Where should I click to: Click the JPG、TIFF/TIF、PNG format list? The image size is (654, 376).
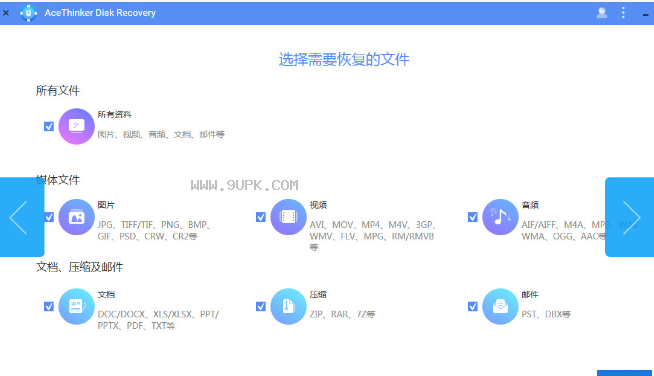[153, 230]
